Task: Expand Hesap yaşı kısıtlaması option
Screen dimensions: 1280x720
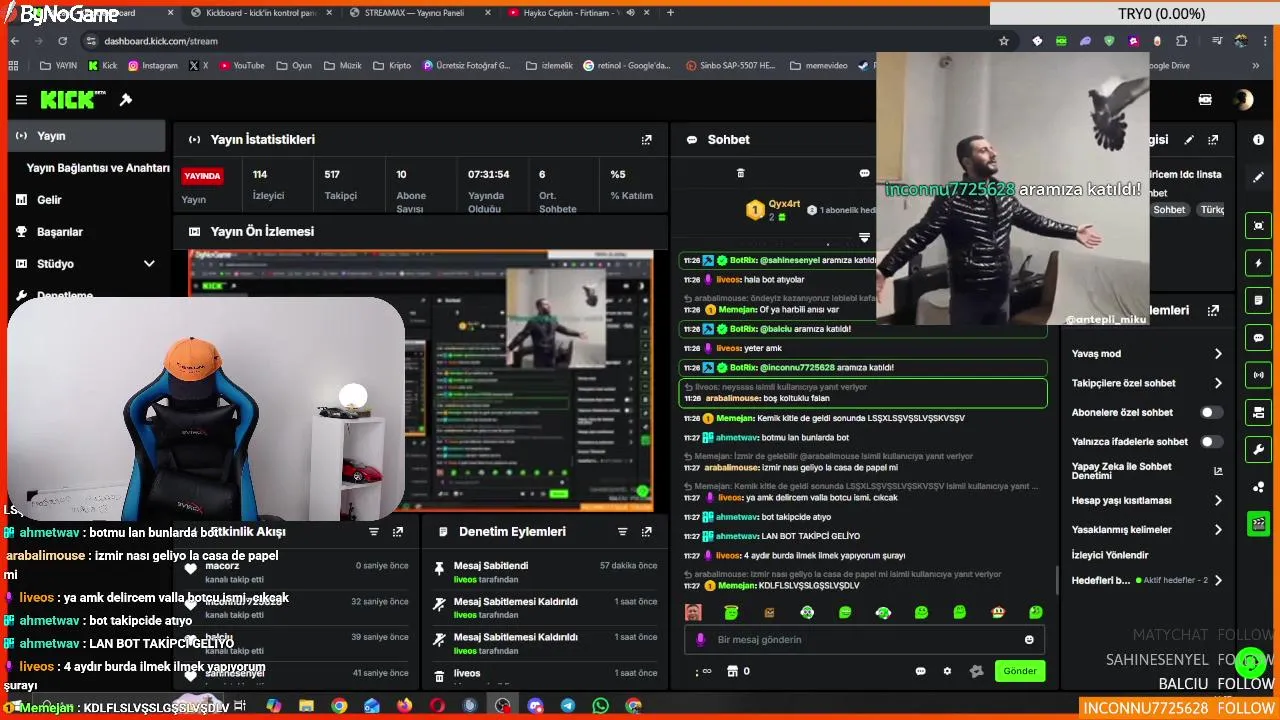Action: click(x=1218, y=500)
